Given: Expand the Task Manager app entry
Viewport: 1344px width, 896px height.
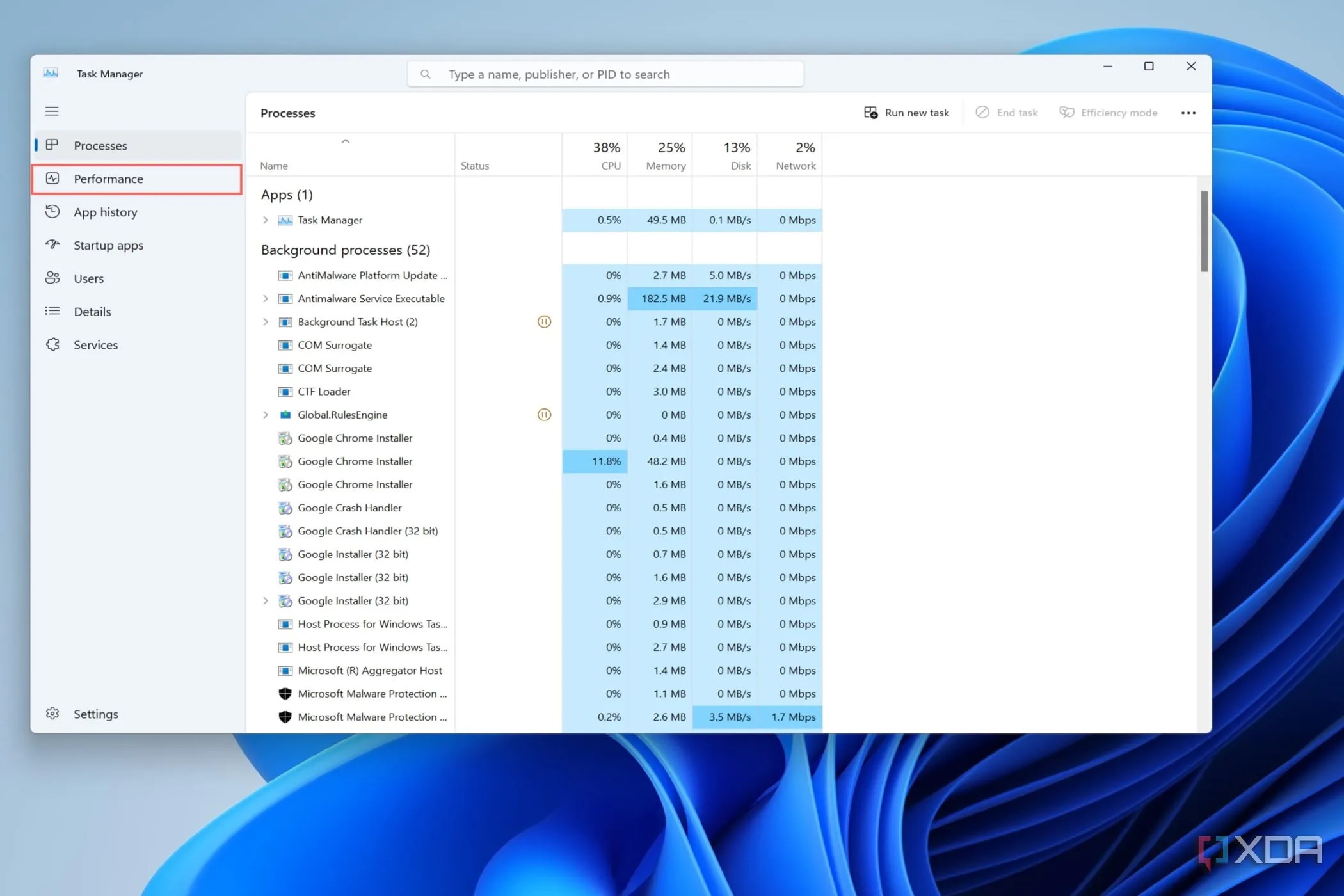Looking at the screenshot, I should click(x=266, y=220).
